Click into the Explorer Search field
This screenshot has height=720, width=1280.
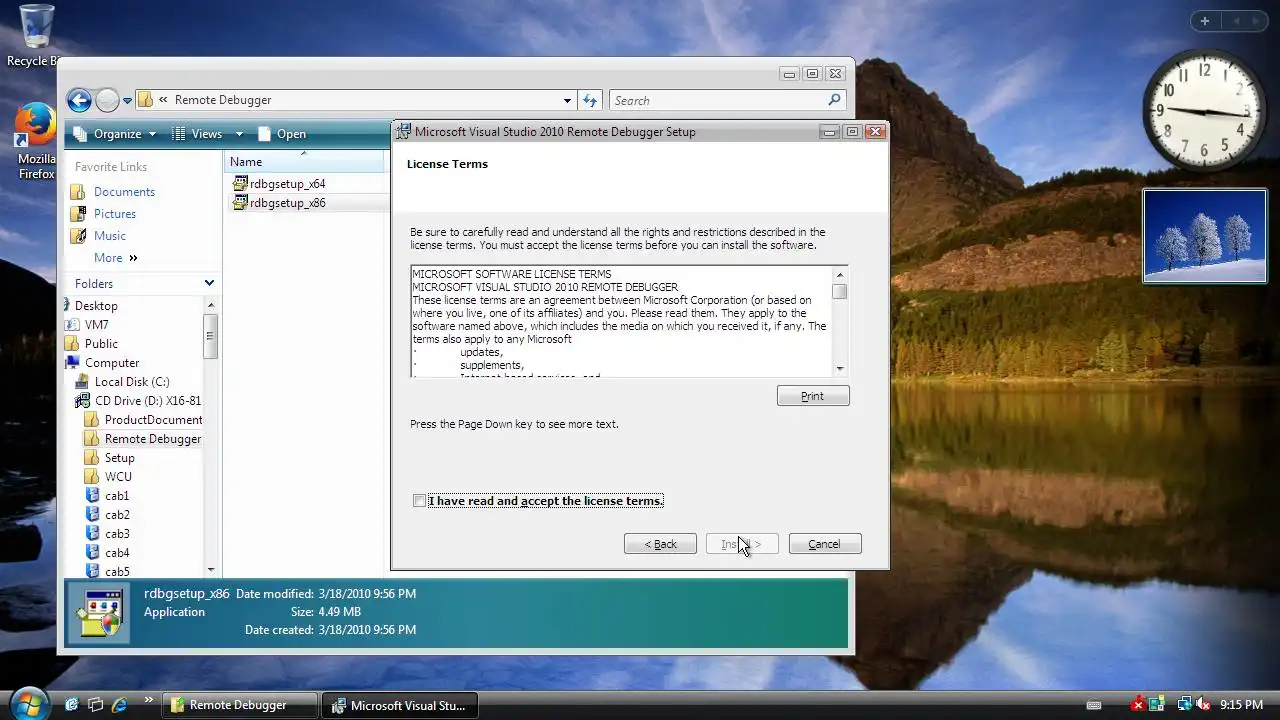click(718, 101)
